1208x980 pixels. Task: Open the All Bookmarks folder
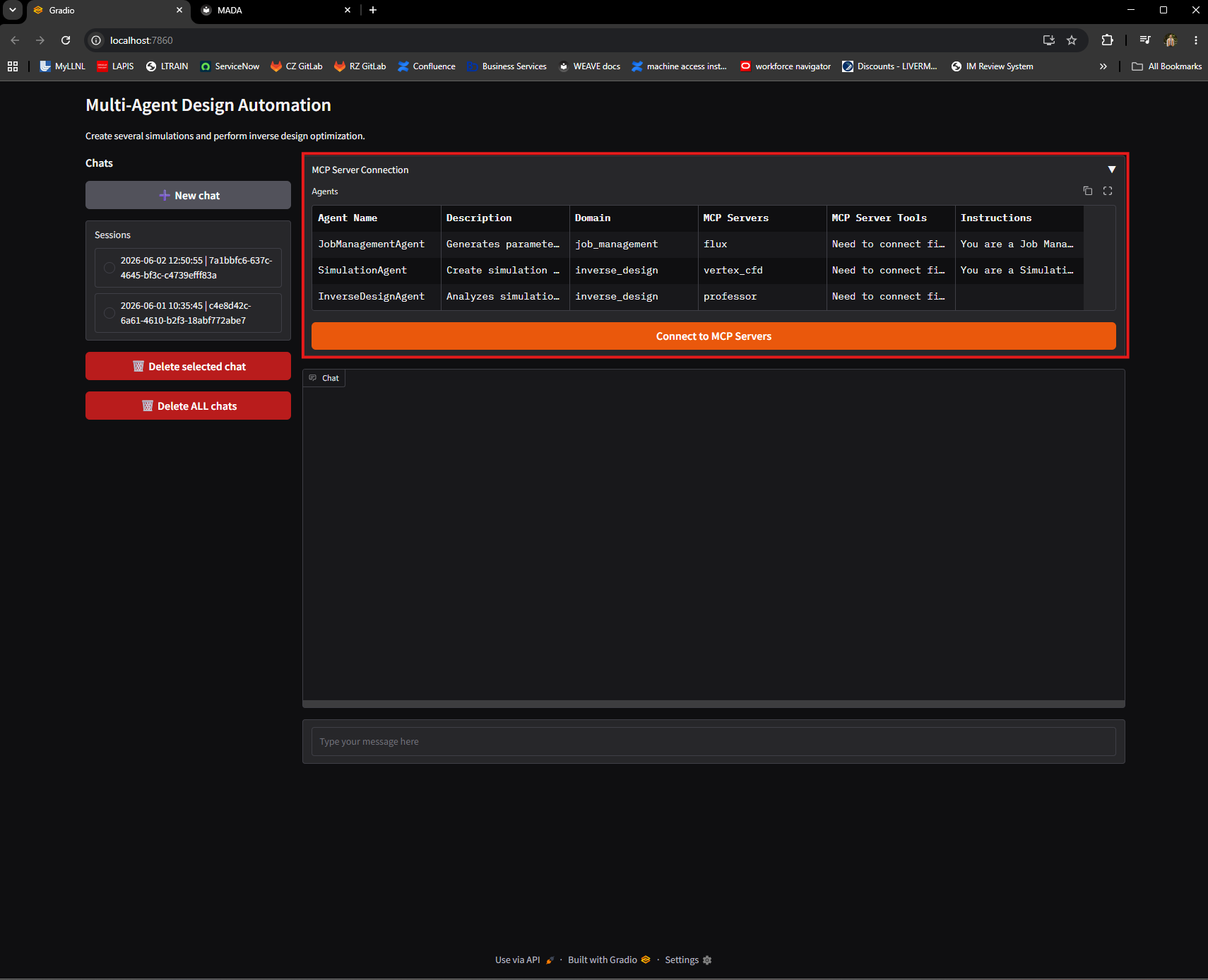1166,66
